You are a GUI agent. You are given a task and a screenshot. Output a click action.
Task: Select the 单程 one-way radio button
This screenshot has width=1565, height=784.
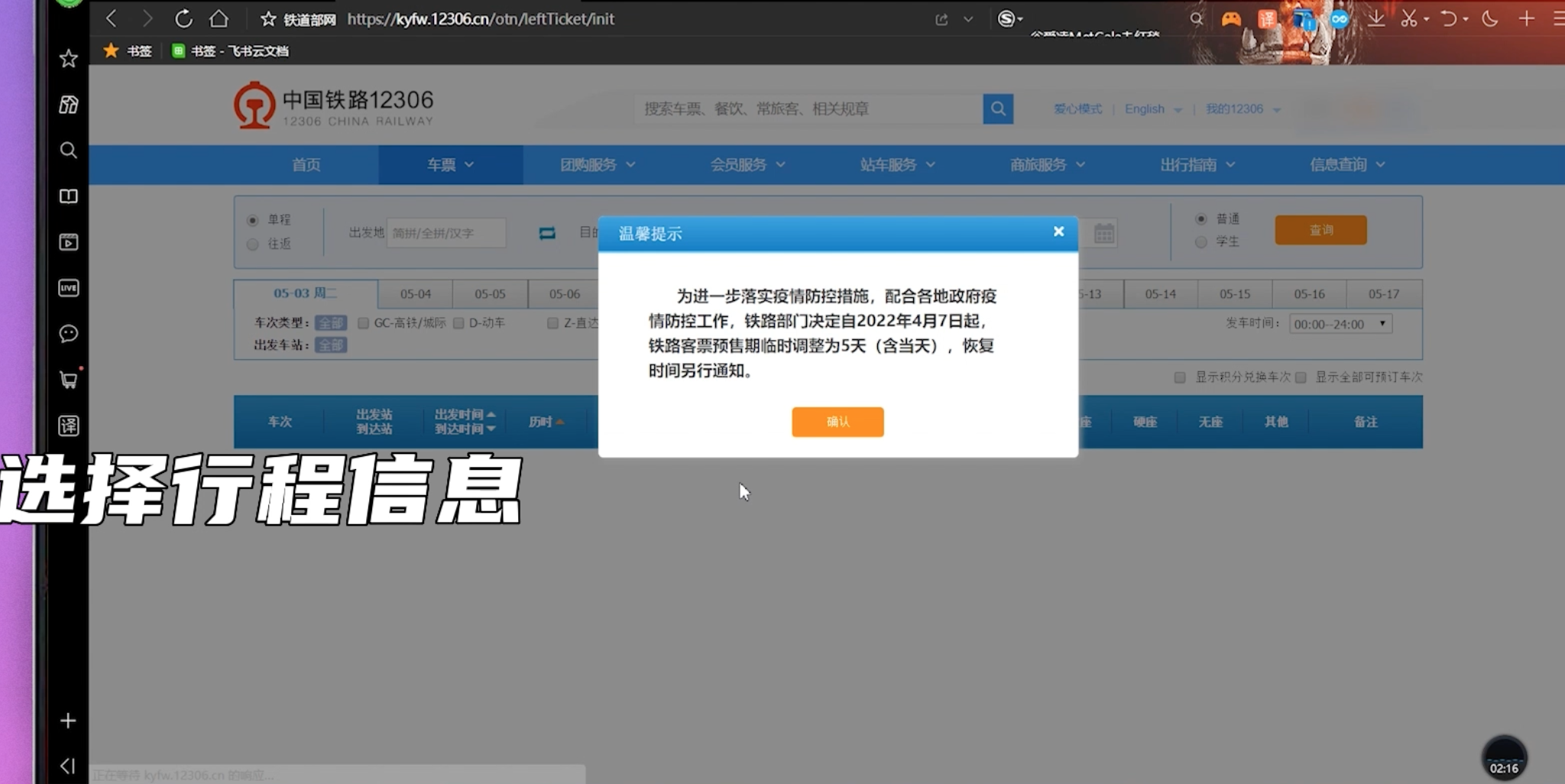[x=252, y=219]
